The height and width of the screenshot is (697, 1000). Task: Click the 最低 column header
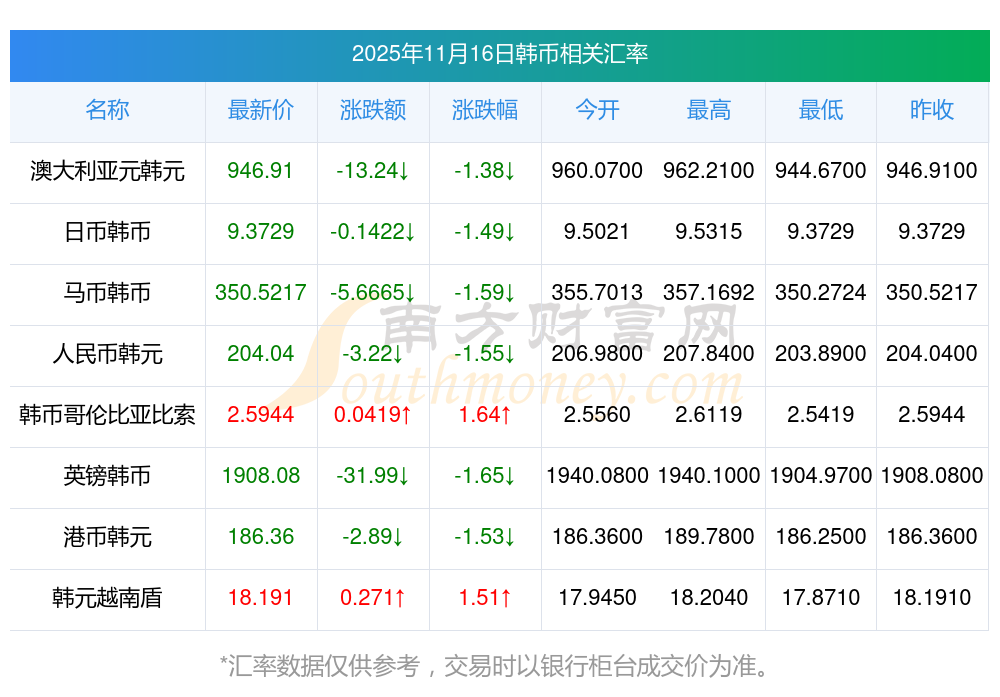tap(821, 110)
